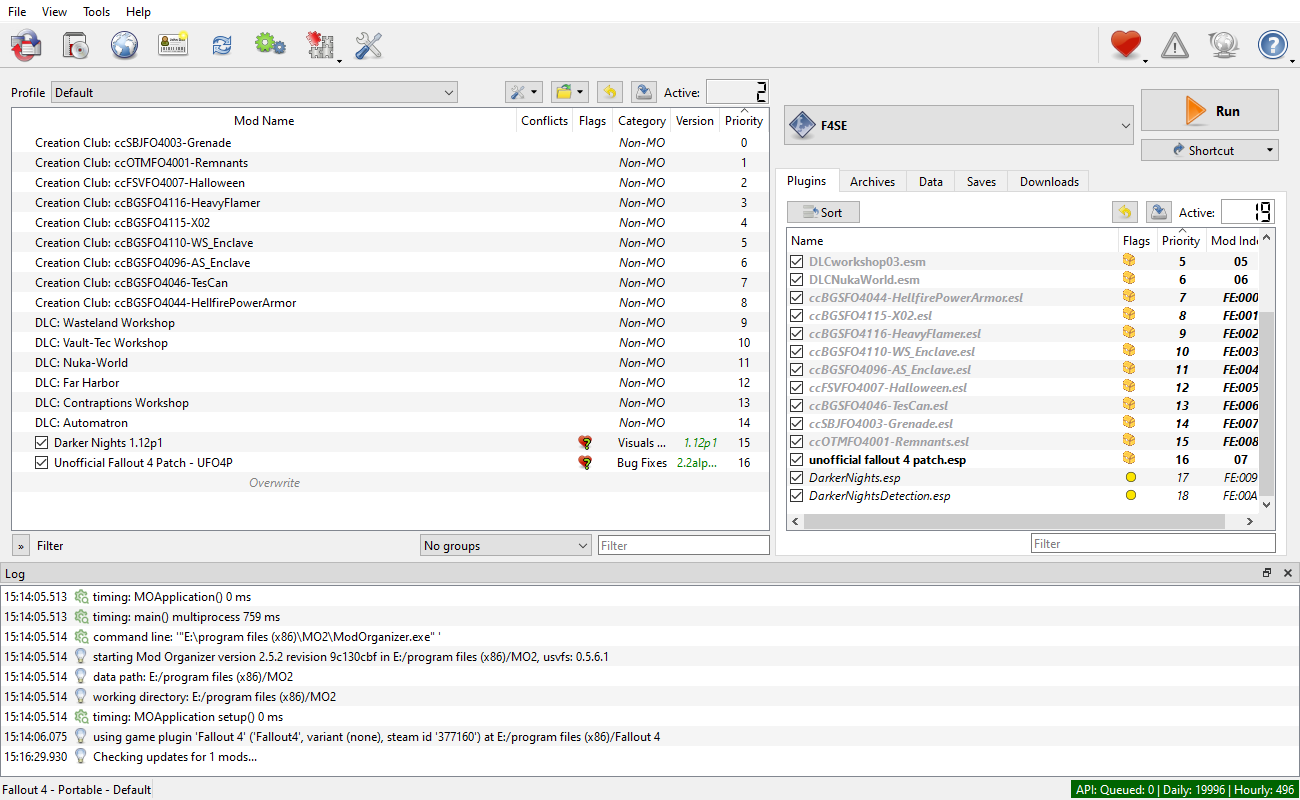Click the Refresh toolbar icon
The image size is (1300, 800).
pyautogui.click(x=221, y=45)
